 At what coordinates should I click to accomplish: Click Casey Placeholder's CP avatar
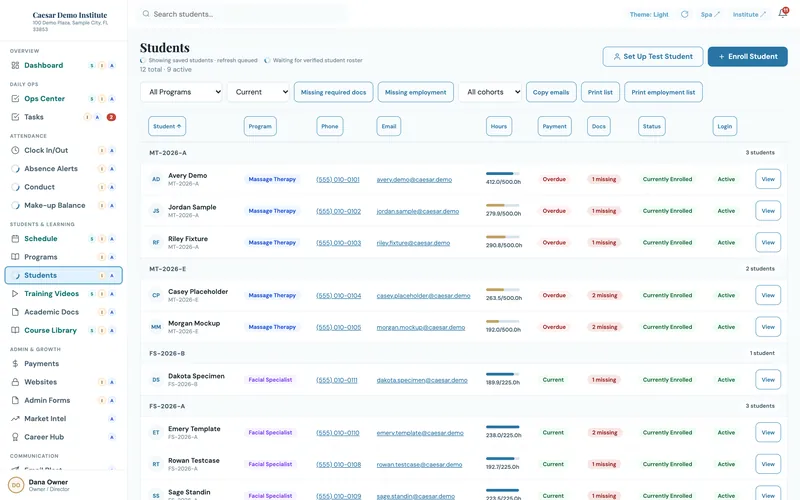click(156, 295)
